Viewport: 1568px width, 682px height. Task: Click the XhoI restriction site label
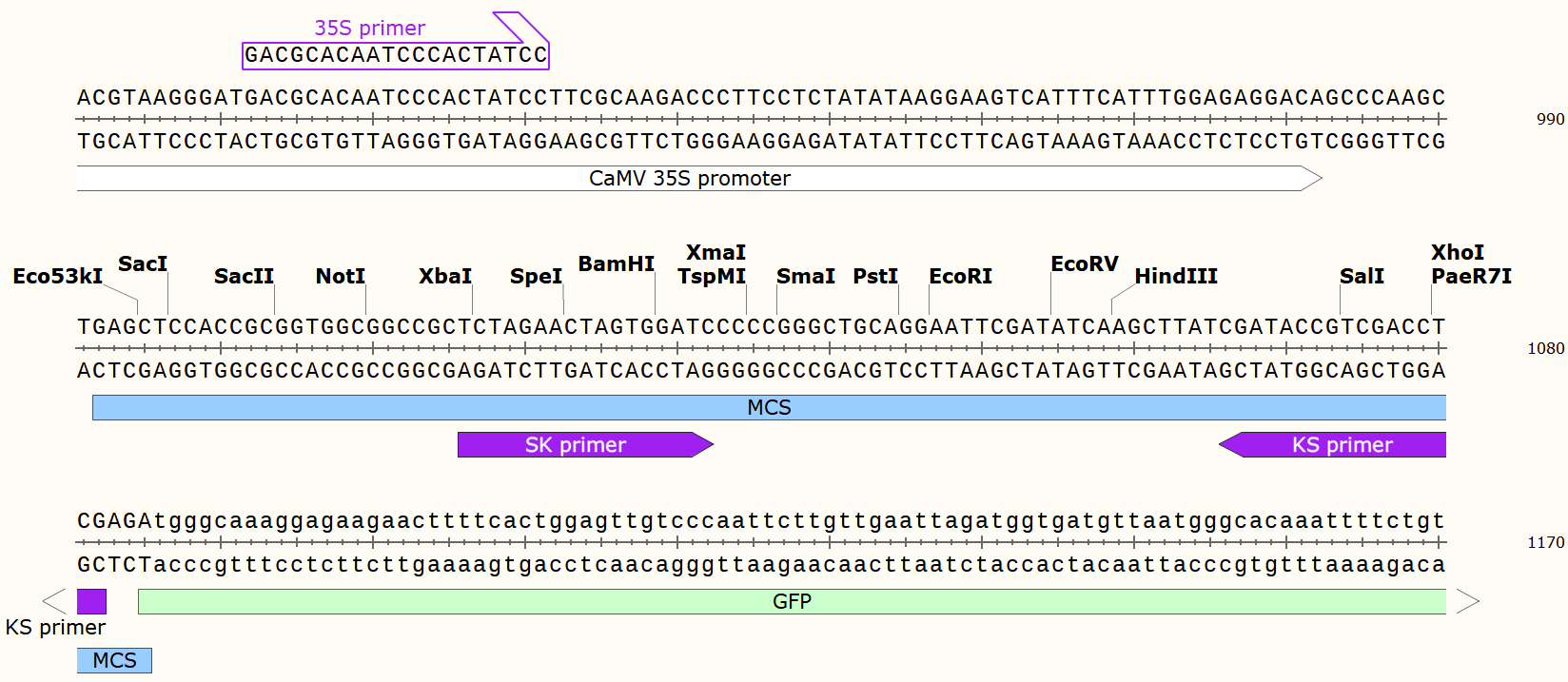click(x=1457, y=253)
